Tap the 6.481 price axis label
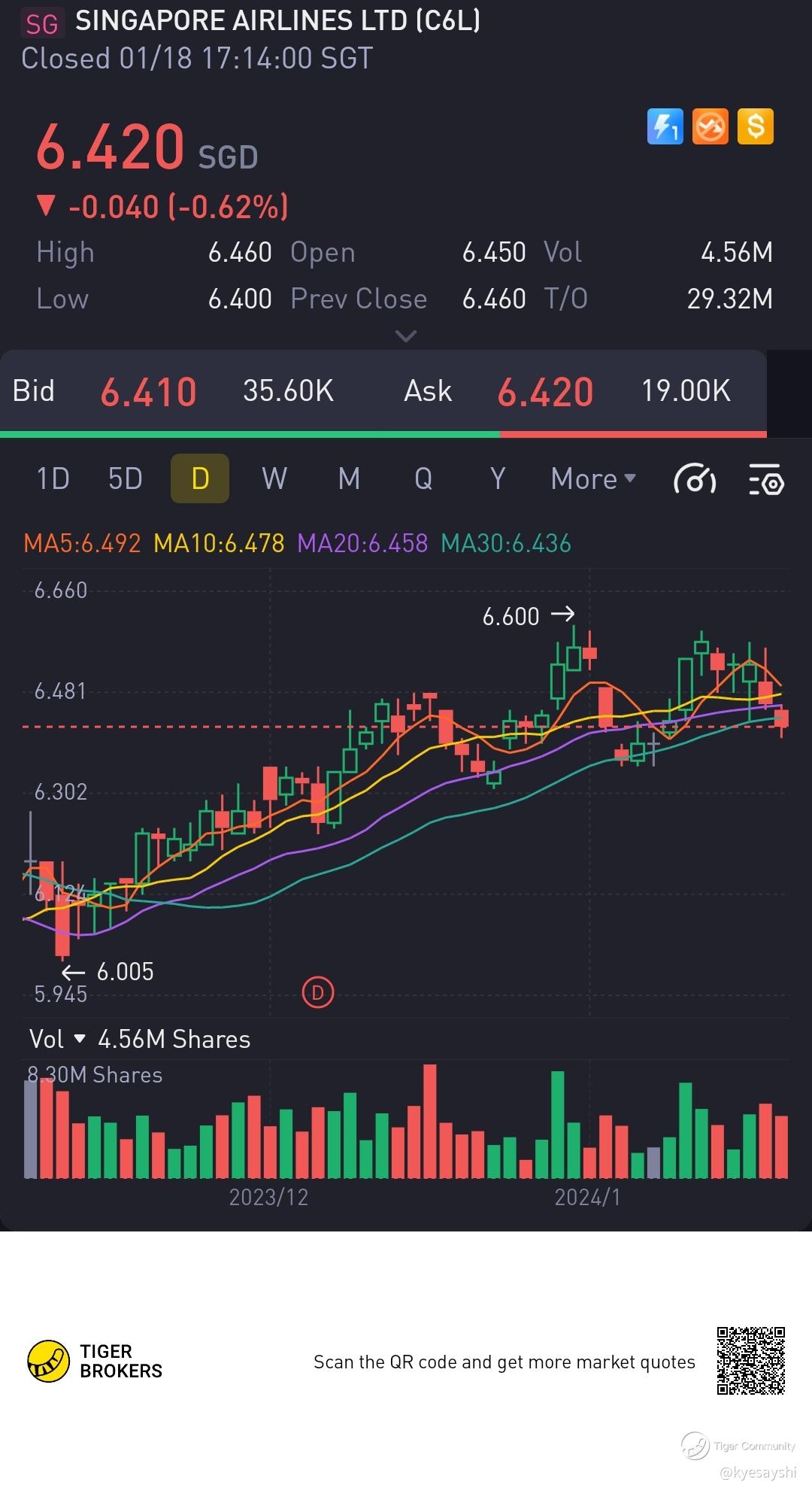812x1491 pixels. [61, 691]
